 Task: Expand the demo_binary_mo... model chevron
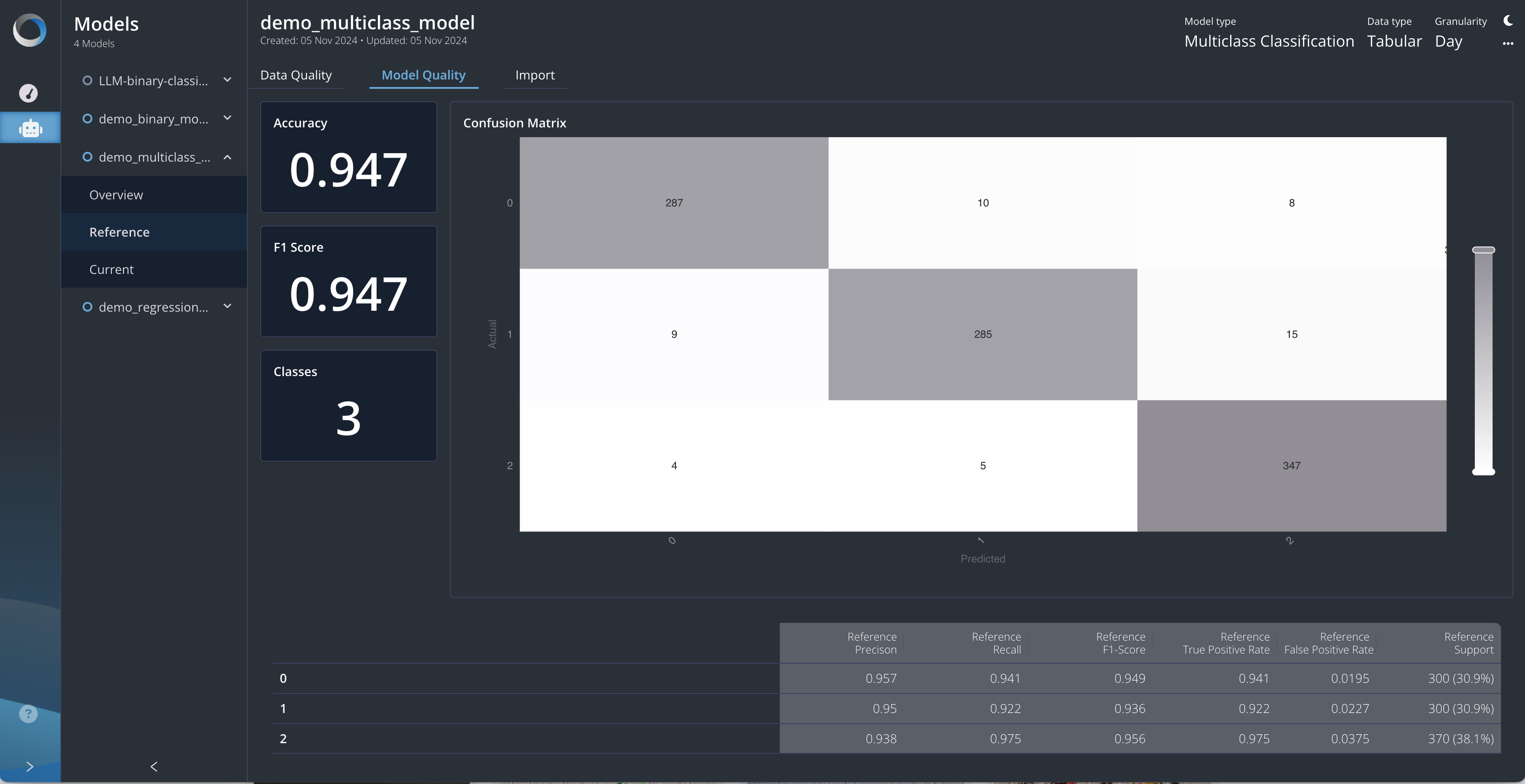[x=227, y=118]
